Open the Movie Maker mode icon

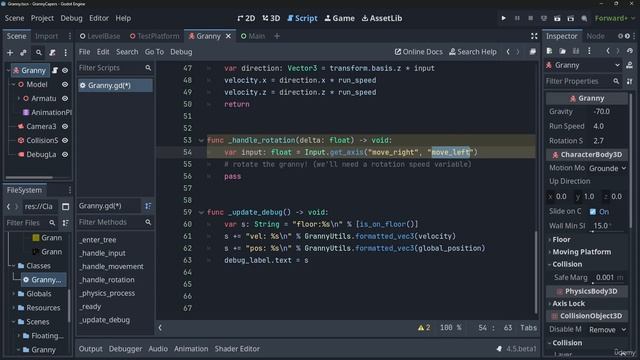click(584, 18)
